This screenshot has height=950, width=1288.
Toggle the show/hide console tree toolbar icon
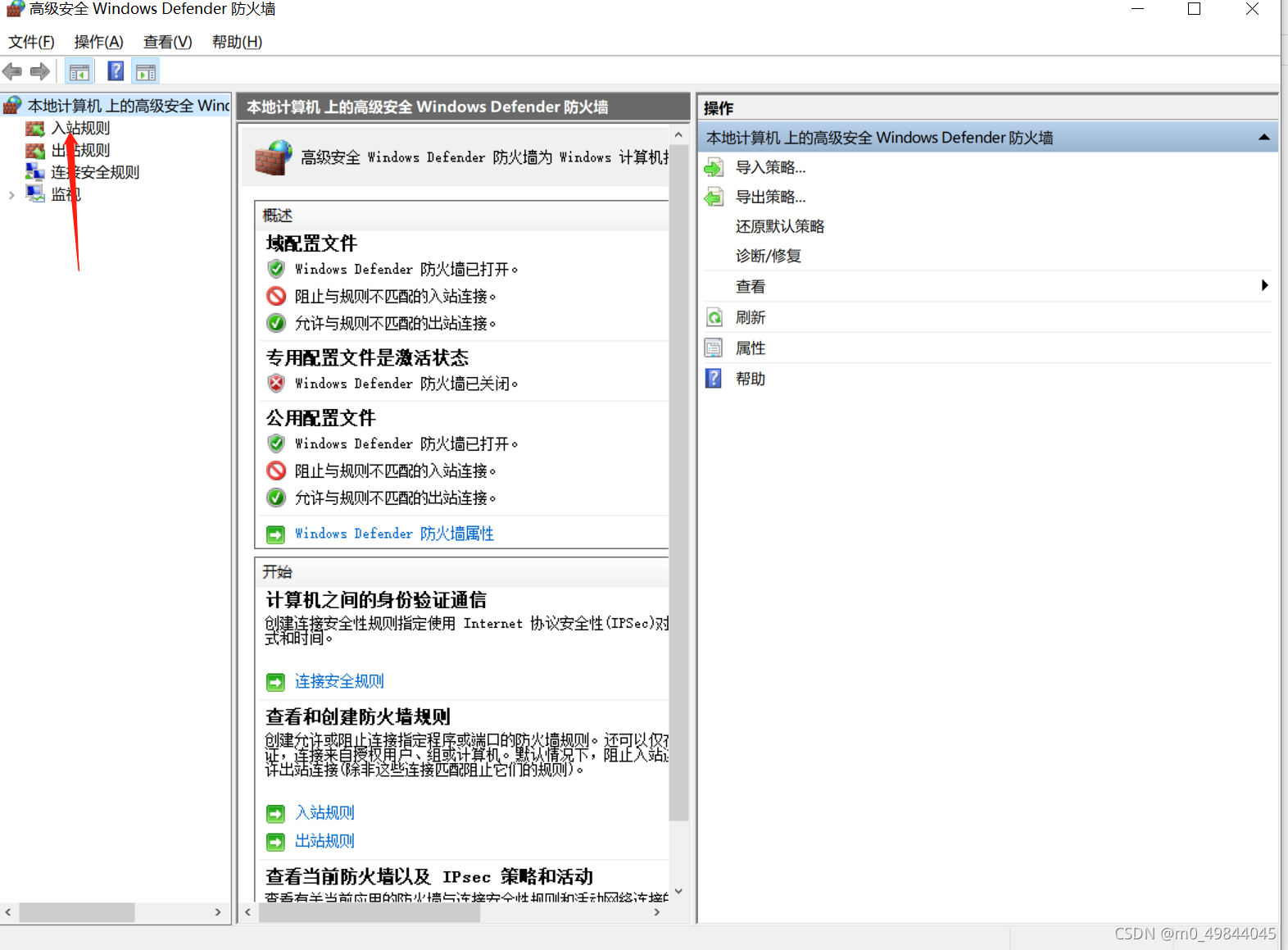point(79,72)
